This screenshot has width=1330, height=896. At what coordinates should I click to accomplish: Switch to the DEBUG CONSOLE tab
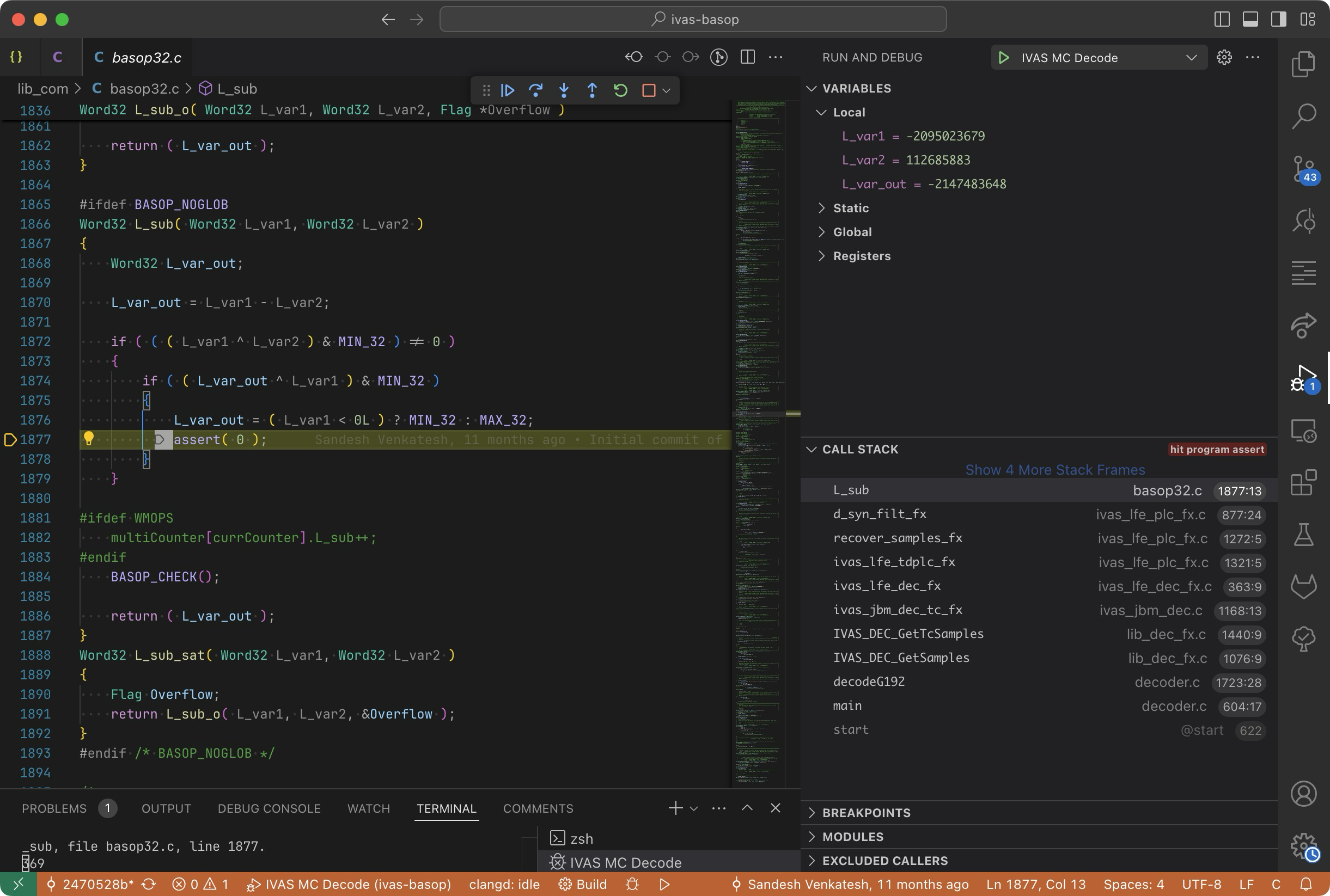coord(269,808)
